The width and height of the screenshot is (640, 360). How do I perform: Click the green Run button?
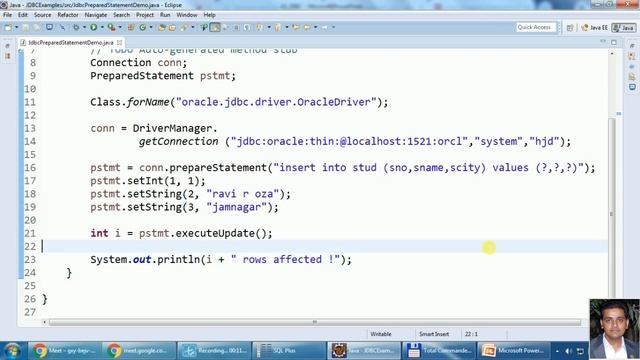93,27
